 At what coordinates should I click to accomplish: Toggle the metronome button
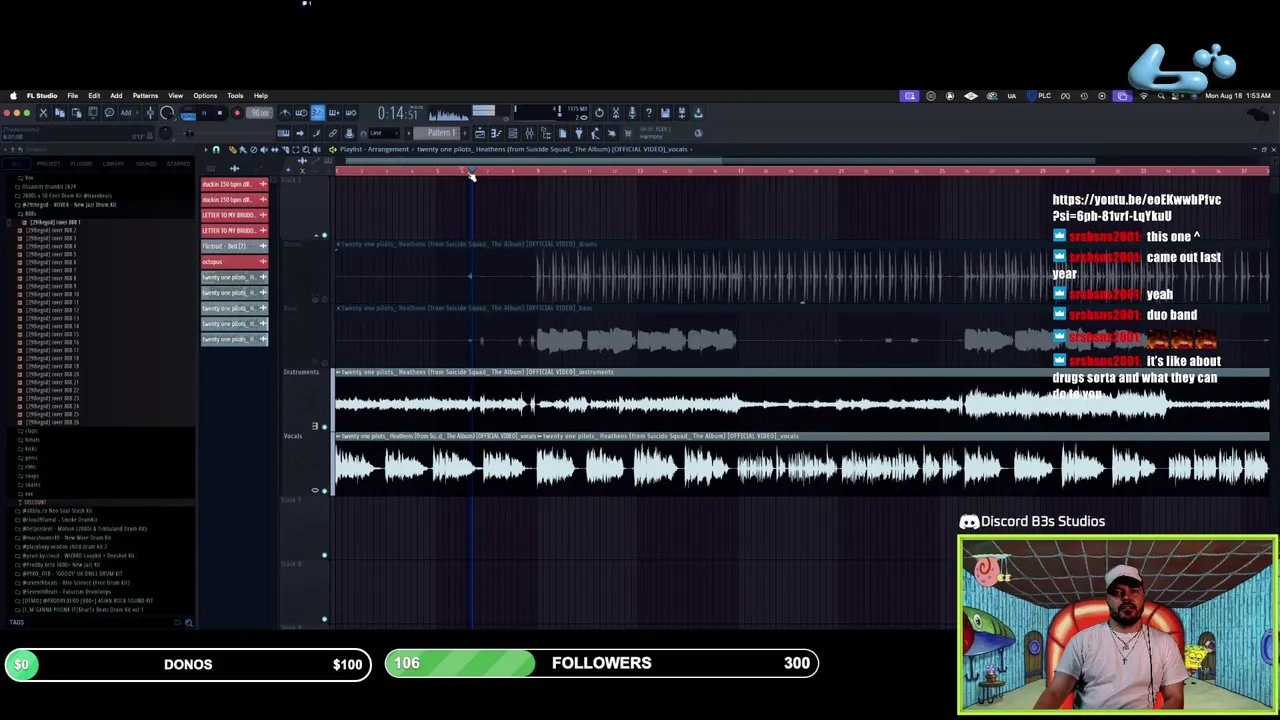tap(285, 113)
